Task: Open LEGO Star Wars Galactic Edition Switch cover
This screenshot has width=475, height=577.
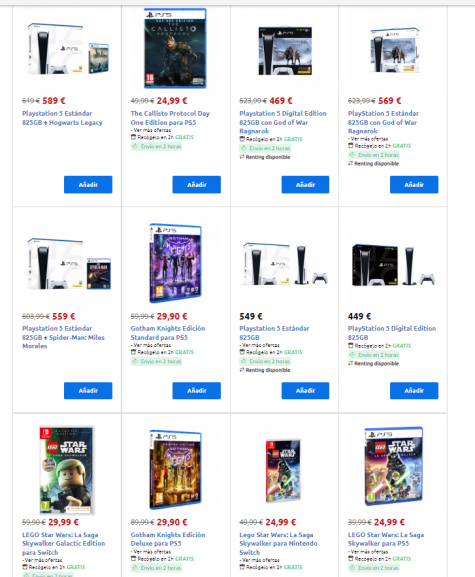Action: pos(67,470)
